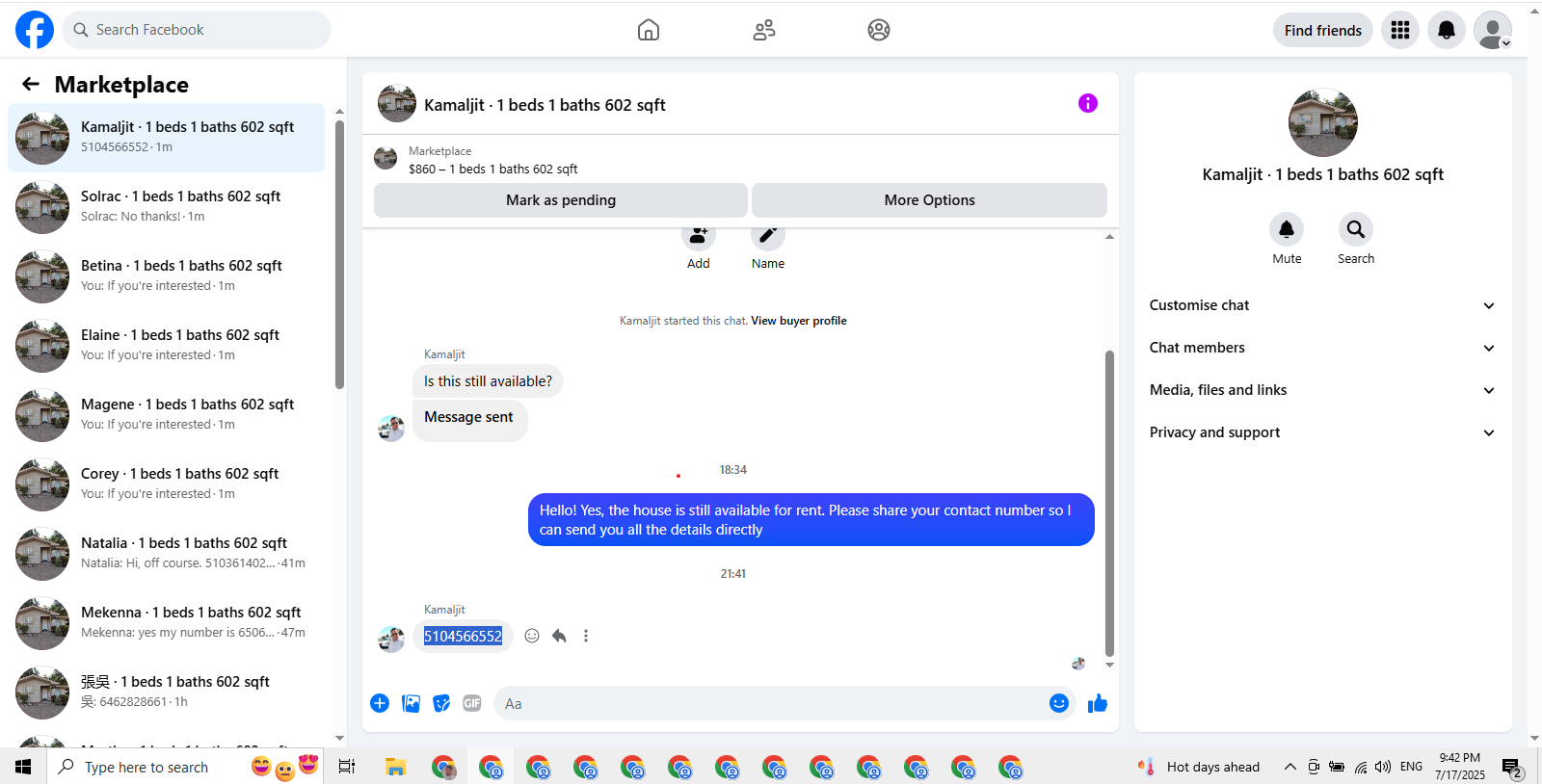The width and height of the screenshot is (1542, 784).
Task: Open the plus actions icon in composer
Action: tap(380, 703)
